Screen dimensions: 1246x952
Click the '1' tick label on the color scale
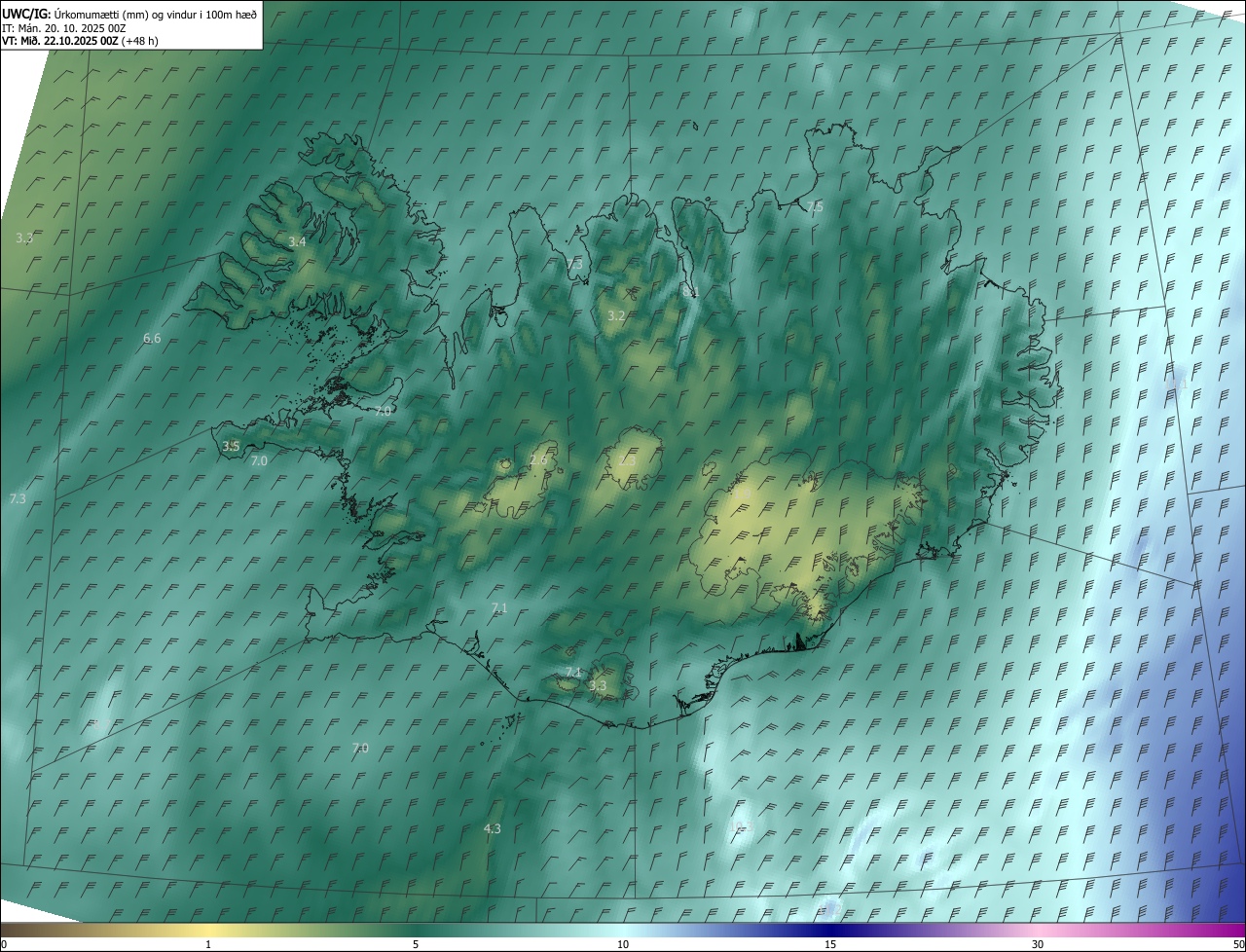[208, 944]
